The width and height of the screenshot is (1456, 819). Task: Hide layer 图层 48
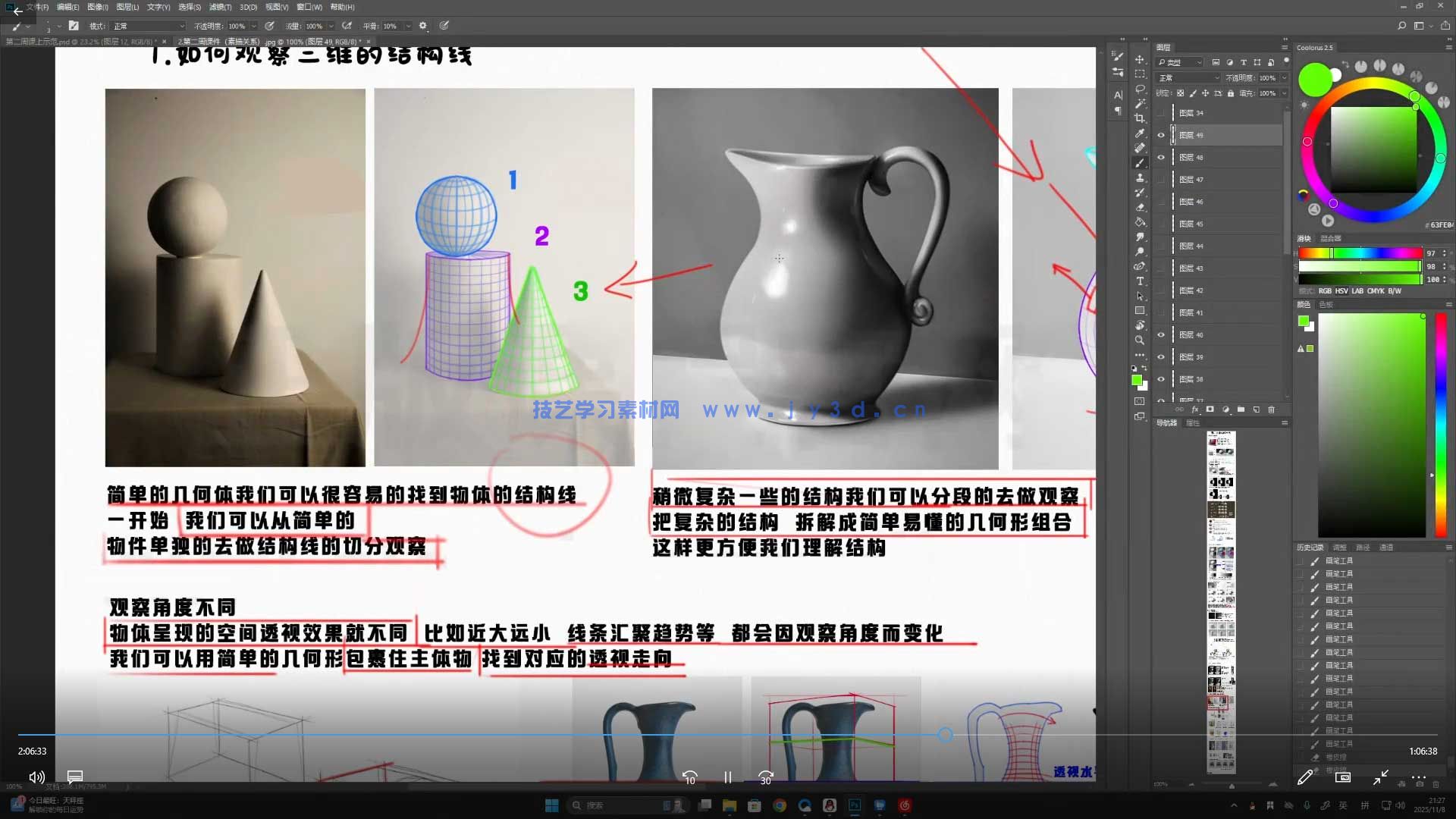tap(1161, 158)
